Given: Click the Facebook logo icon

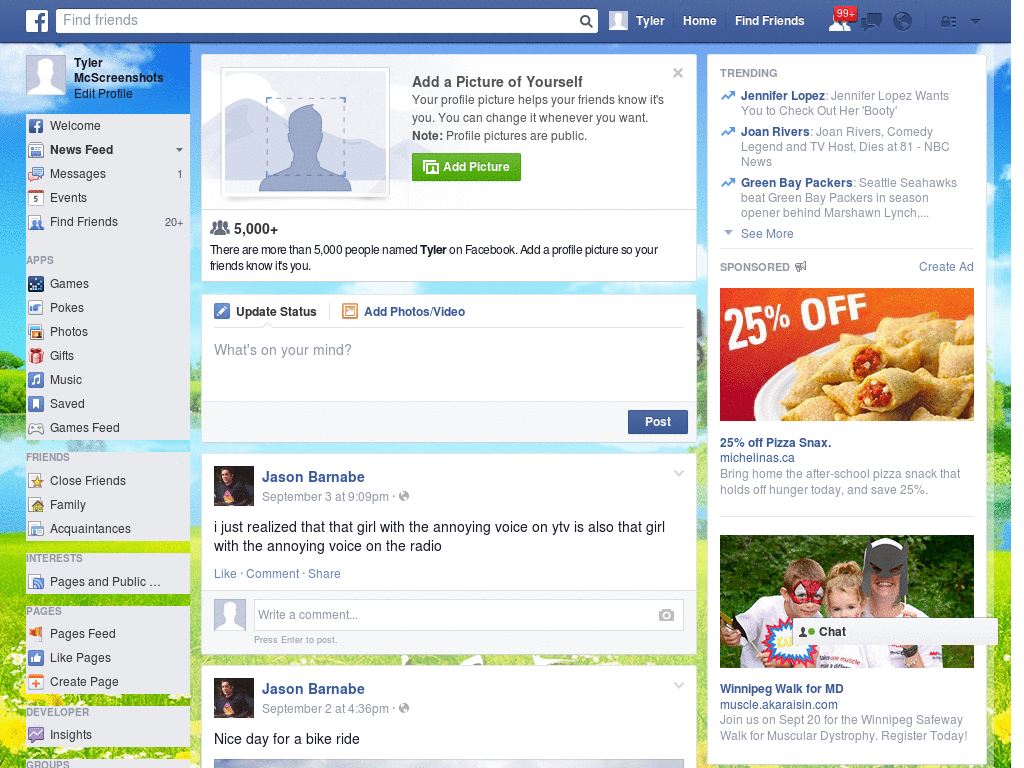Looking at the screenshot, I should coord(37,21).
